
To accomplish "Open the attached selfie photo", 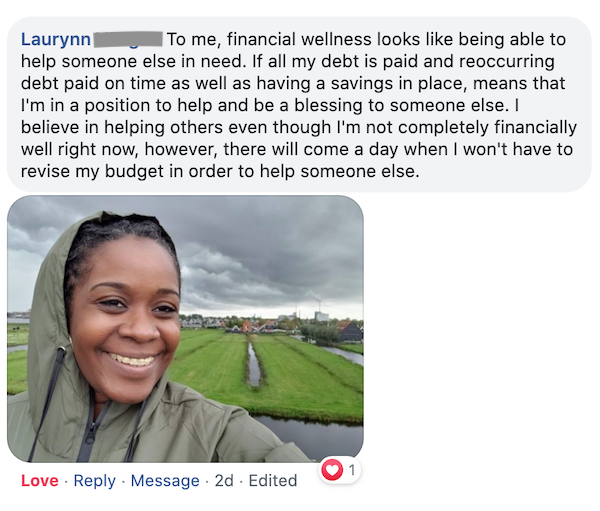I will point(185,329).
